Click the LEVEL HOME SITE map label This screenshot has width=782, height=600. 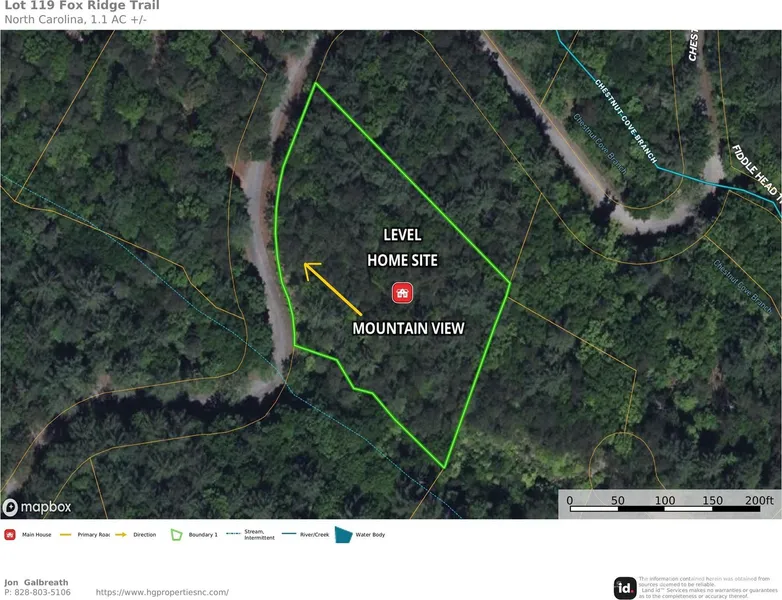coord(402,247)
